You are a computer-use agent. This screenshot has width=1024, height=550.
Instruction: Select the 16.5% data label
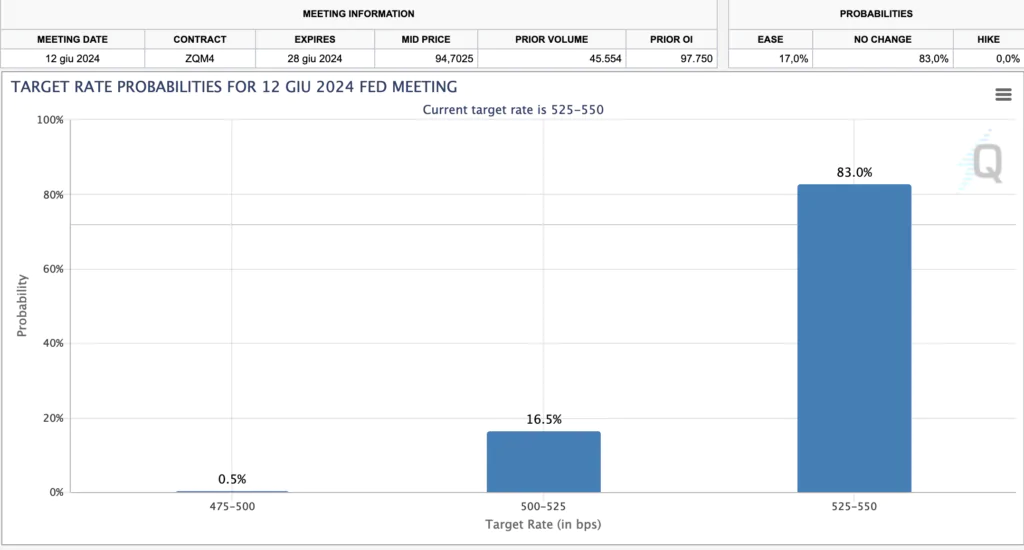click(x=544, y=419)
